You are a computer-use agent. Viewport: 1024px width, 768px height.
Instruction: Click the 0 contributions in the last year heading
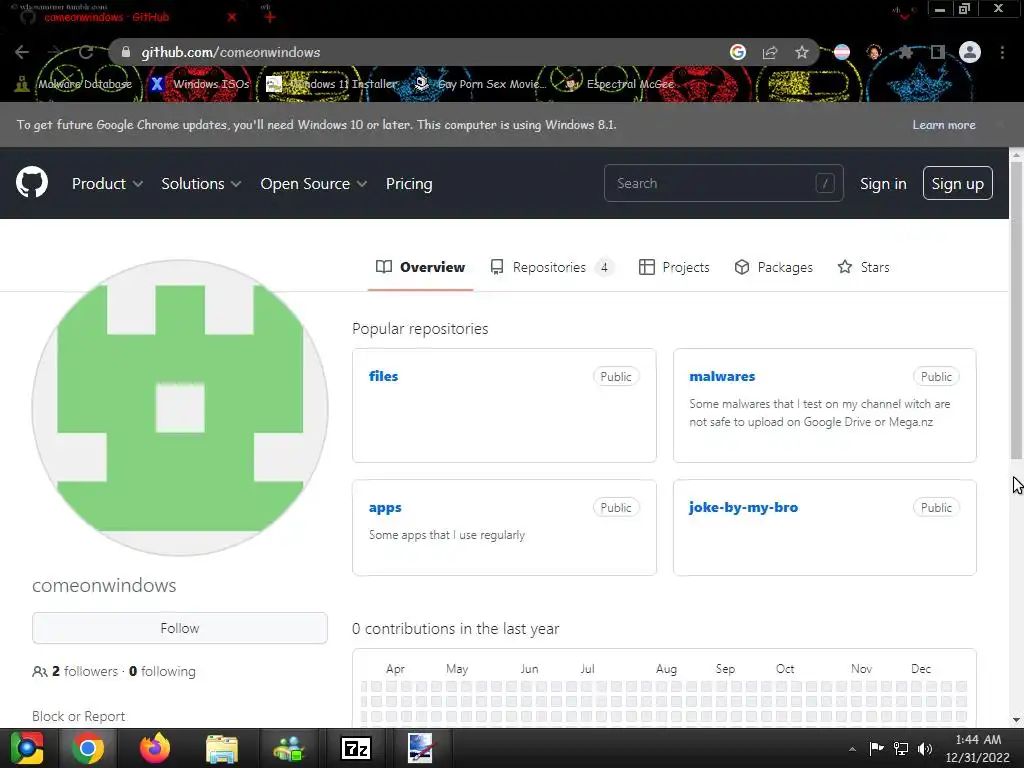click(455, 628)
